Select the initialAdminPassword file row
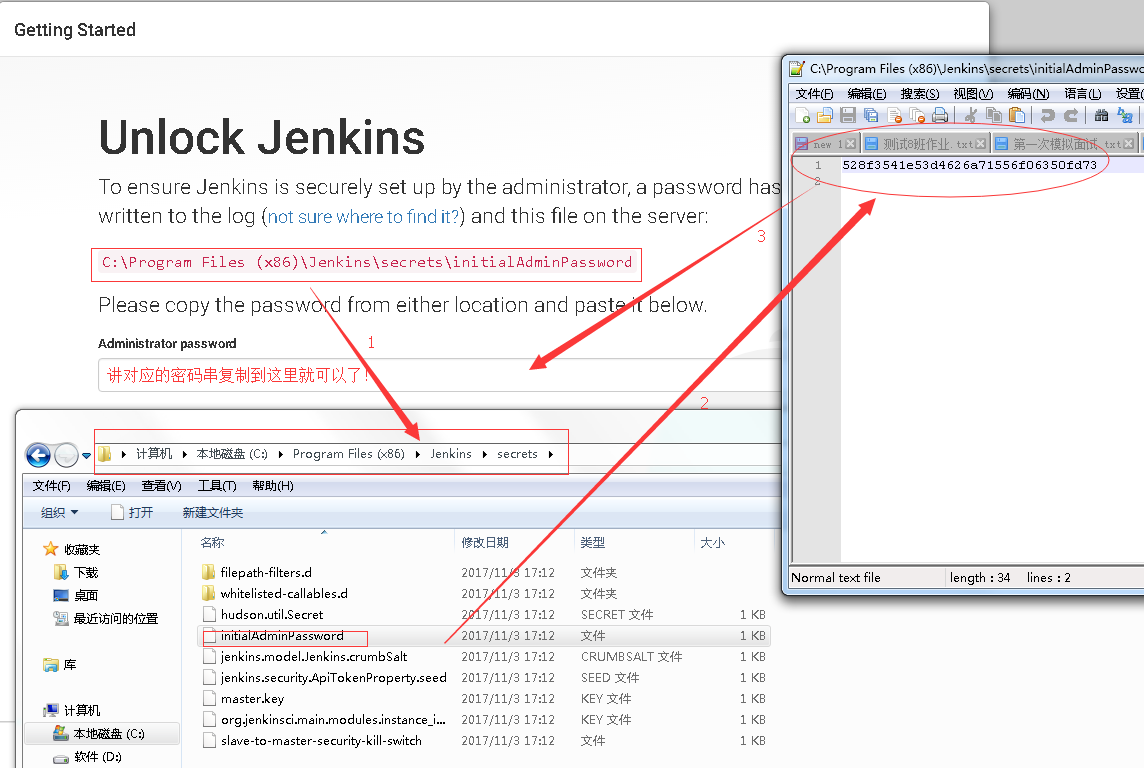The image size is (1144, 768). tap(484, 636)
